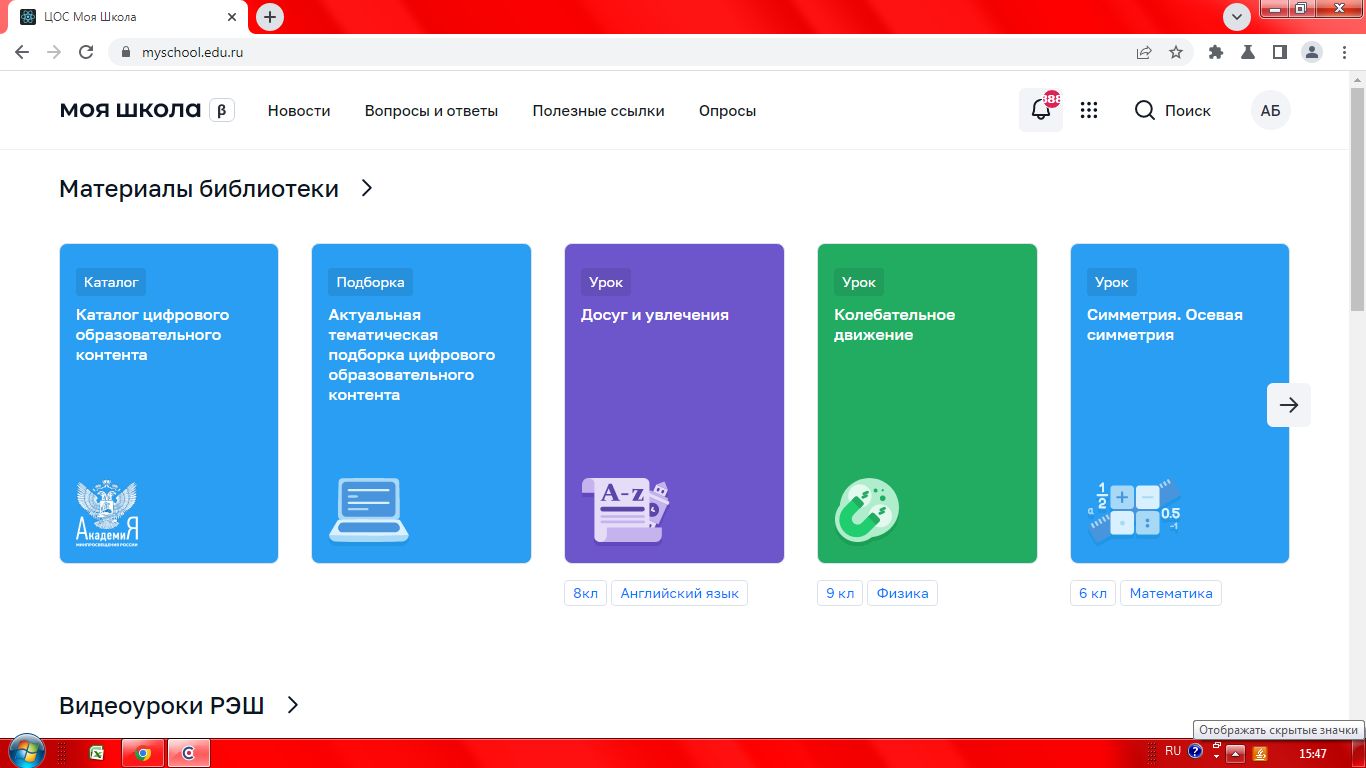The height and width of the screenshot is (768, 1366).
Task: Click the magnet icon on green card
Action: pos(867,510)
